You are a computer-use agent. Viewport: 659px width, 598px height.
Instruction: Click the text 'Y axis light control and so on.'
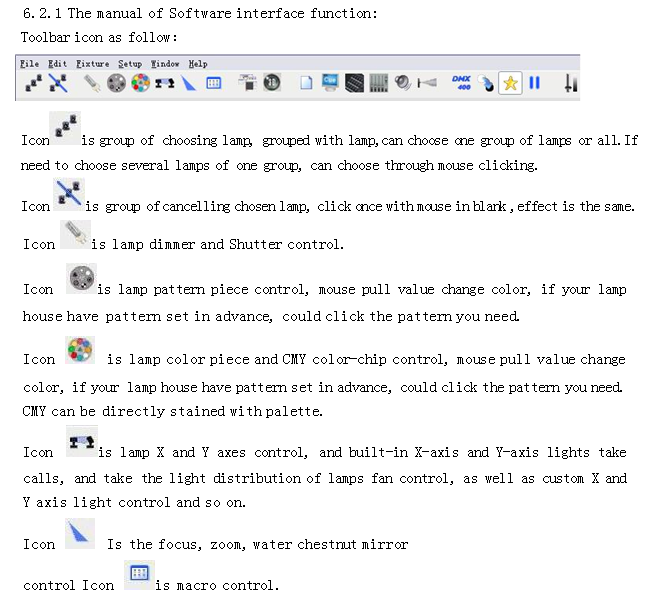point(134,502)
